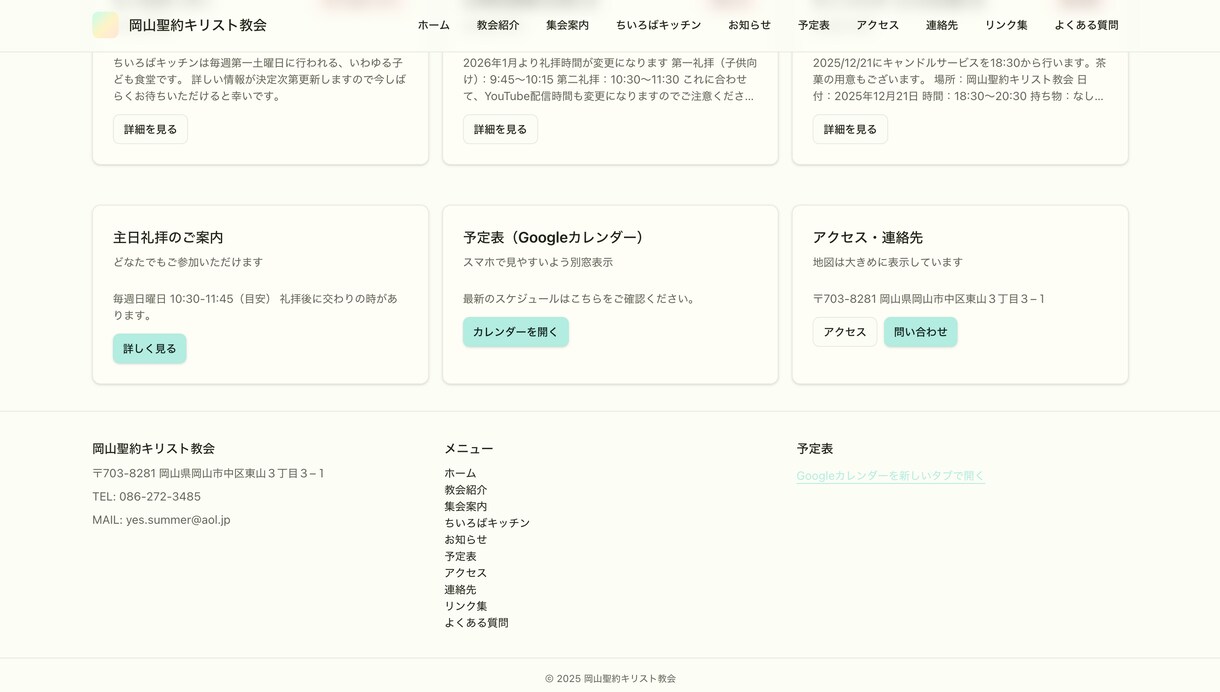Click footer menu お知らせ link
The image size is (1220, 692).
pos(466,540)
